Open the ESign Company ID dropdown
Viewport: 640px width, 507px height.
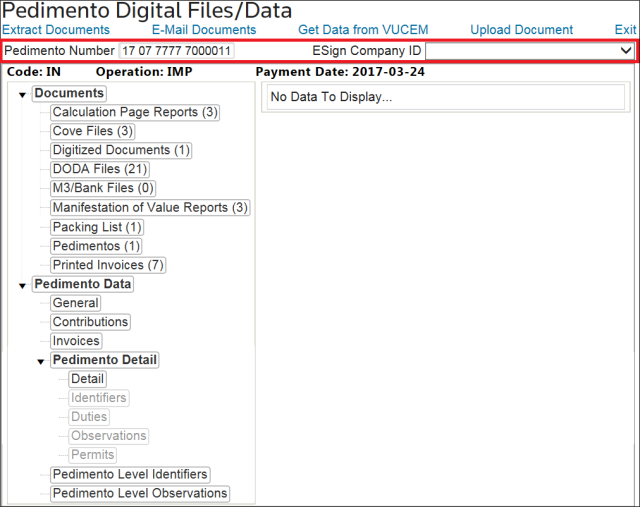[x=530, y=51]
